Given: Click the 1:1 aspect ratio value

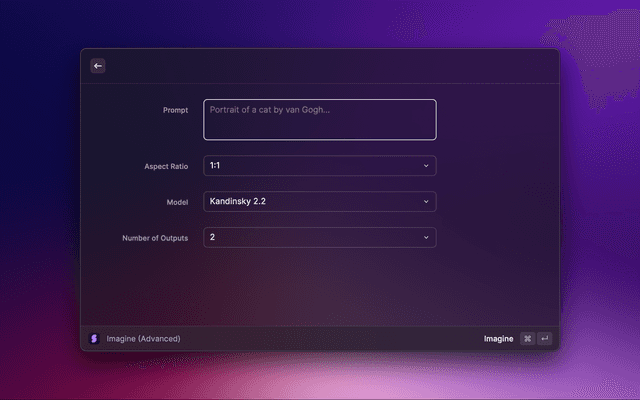Looking at the screenshot, I should [215, 165].
